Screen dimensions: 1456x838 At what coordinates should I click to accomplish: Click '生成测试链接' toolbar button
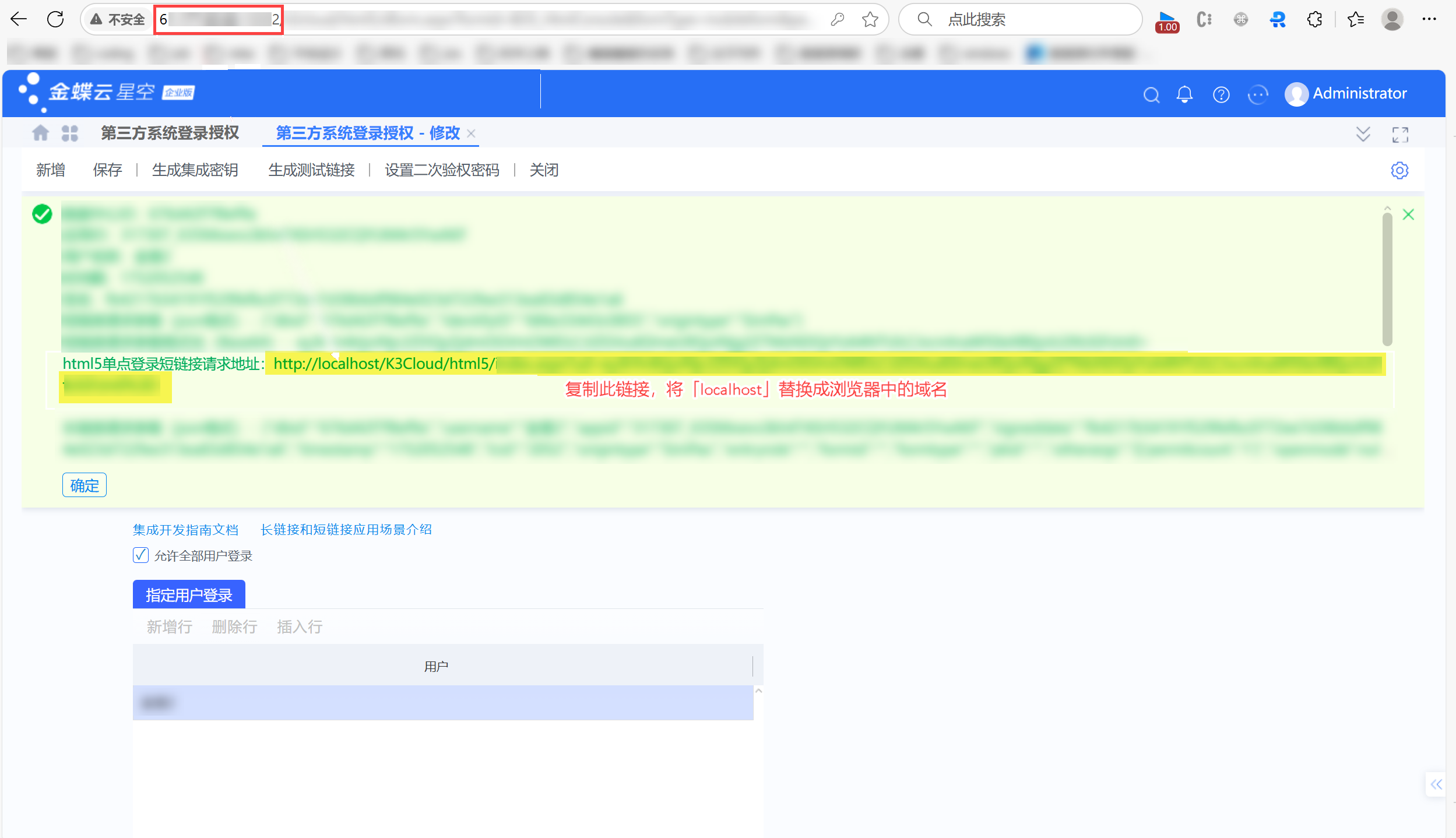311,170
